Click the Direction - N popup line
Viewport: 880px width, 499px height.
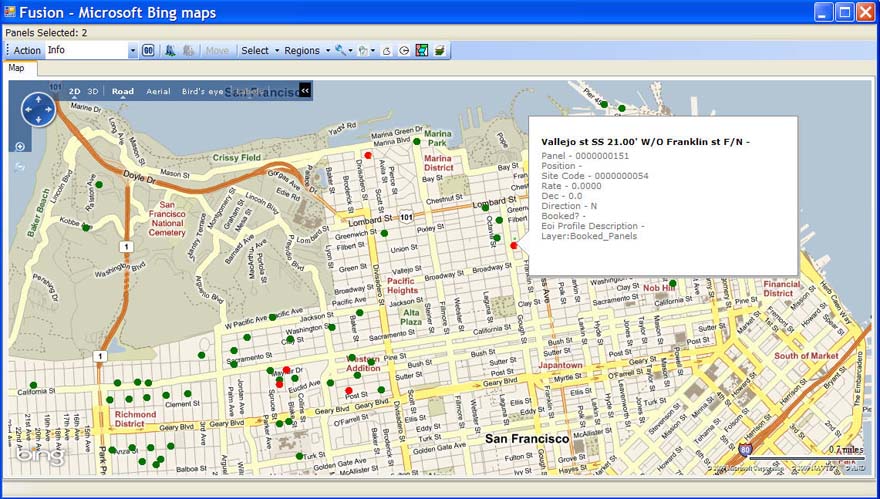coord(569,206)
